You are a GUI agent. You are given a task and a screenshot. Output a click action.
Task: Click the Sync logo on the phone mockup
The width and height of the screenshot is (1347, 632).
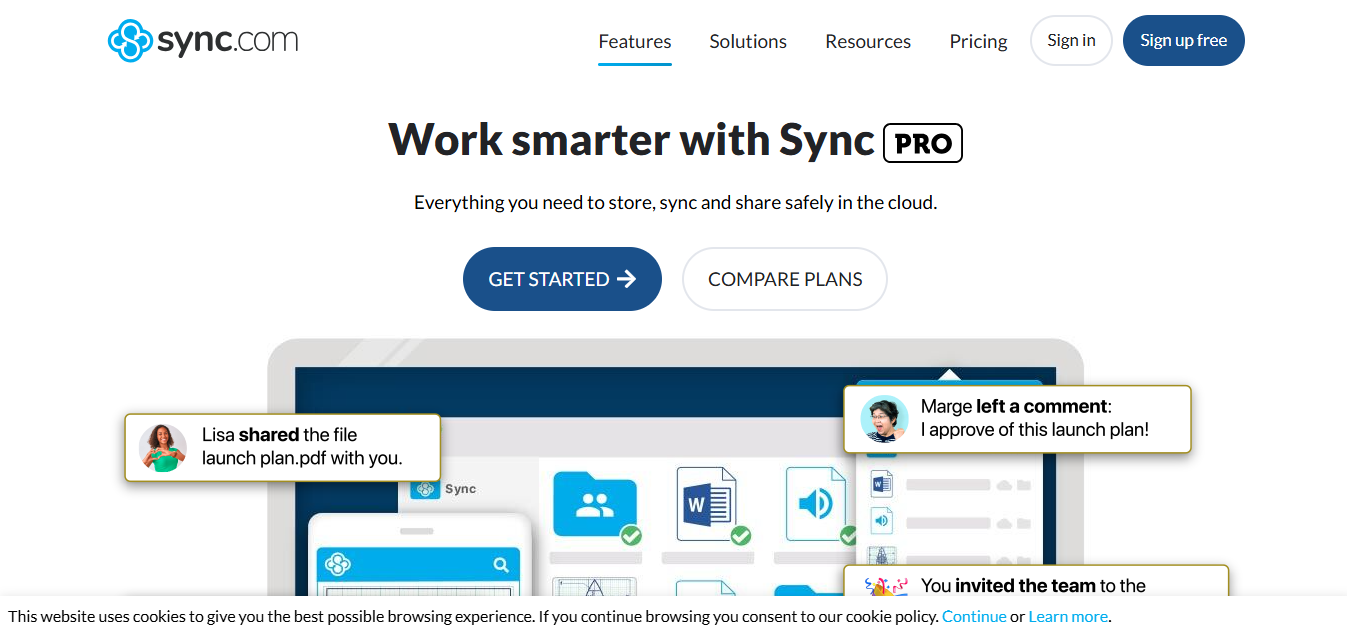338,564
